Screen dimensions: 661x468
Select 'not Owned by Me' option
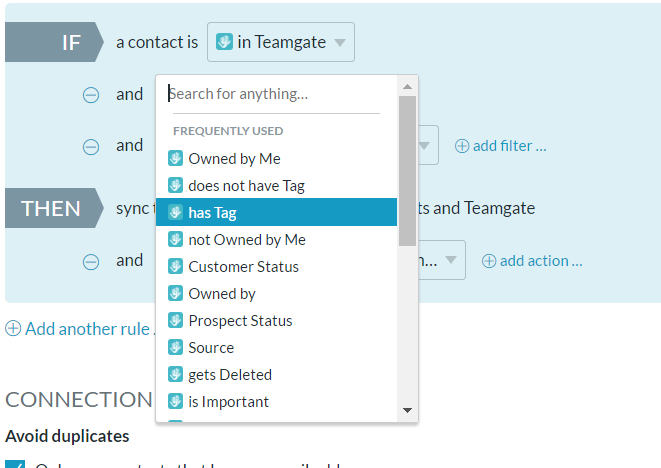pos(277,239)
